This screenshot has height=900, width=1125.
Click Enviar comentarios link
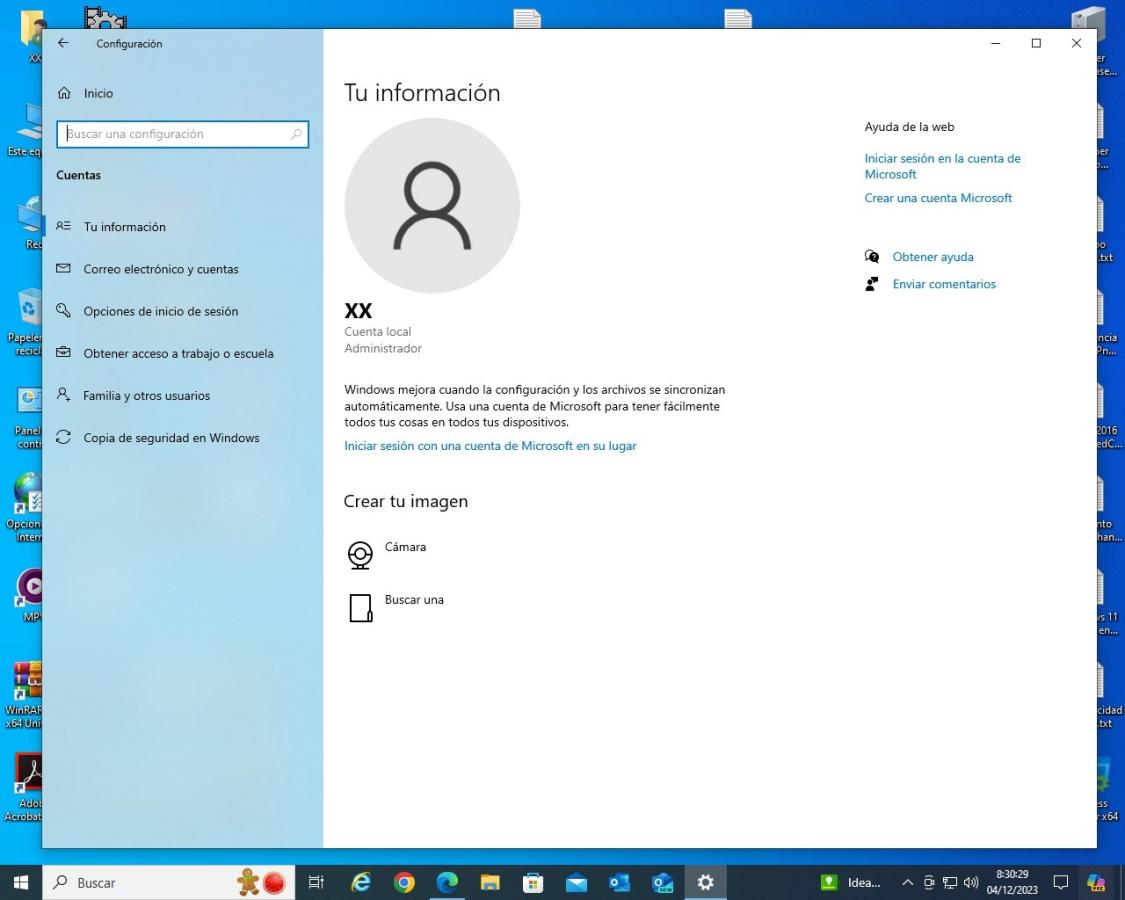[943, 284]
